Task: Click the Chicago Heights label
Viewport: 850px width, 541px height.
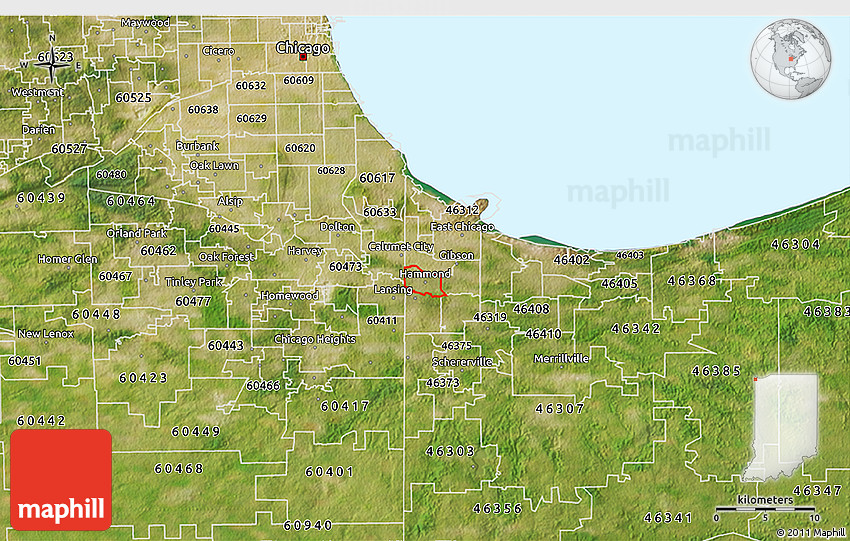Action: point(314,339)
